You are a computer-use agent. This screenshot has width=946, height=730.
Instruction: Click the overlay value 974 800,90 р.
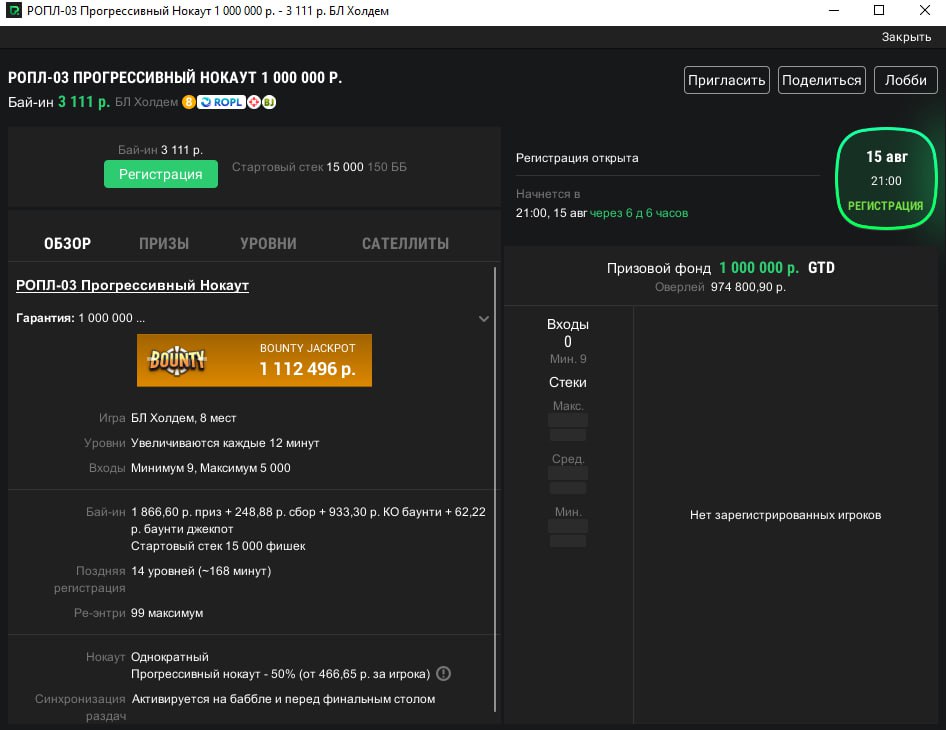[748, 287]
